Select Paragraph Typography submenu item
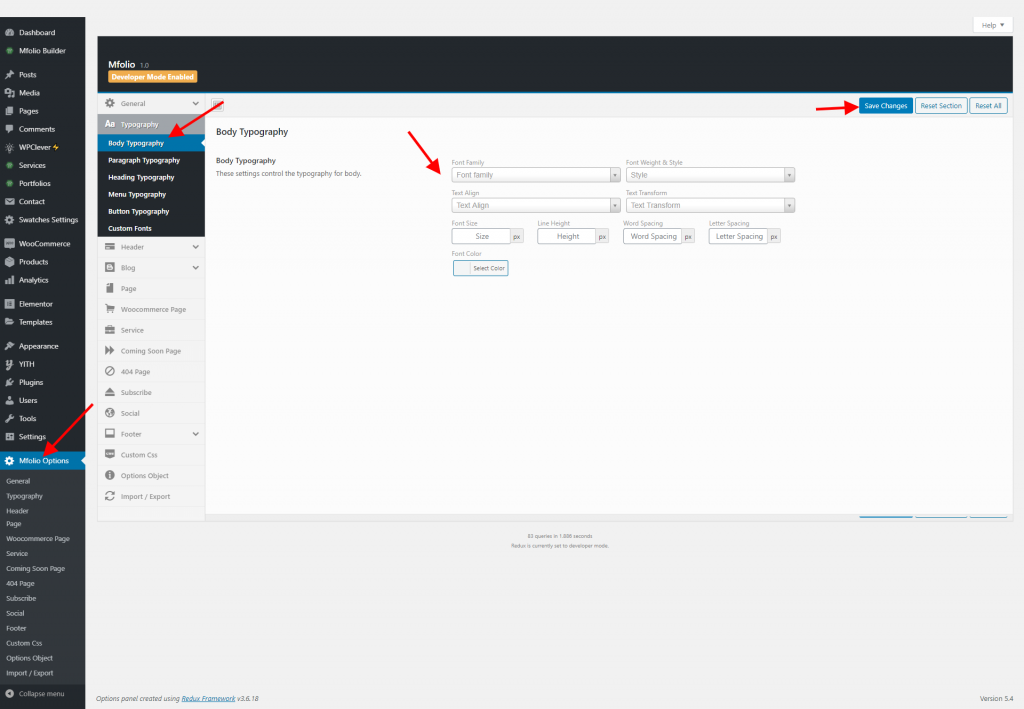Viewport: 1024px width, 709px height. (144, 160)
